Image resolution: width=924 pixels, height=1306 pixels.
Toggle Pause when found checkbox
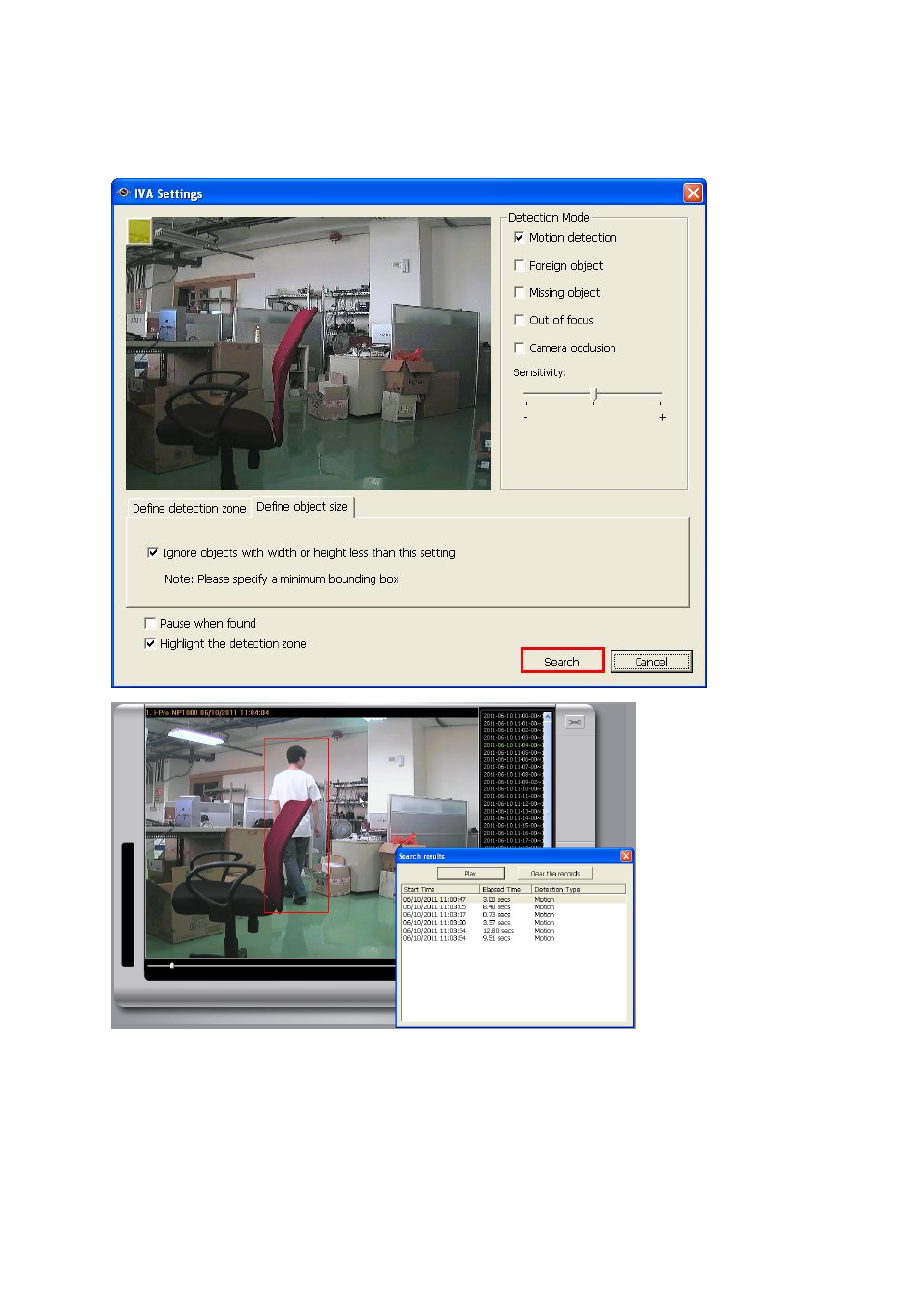(150, 624)
